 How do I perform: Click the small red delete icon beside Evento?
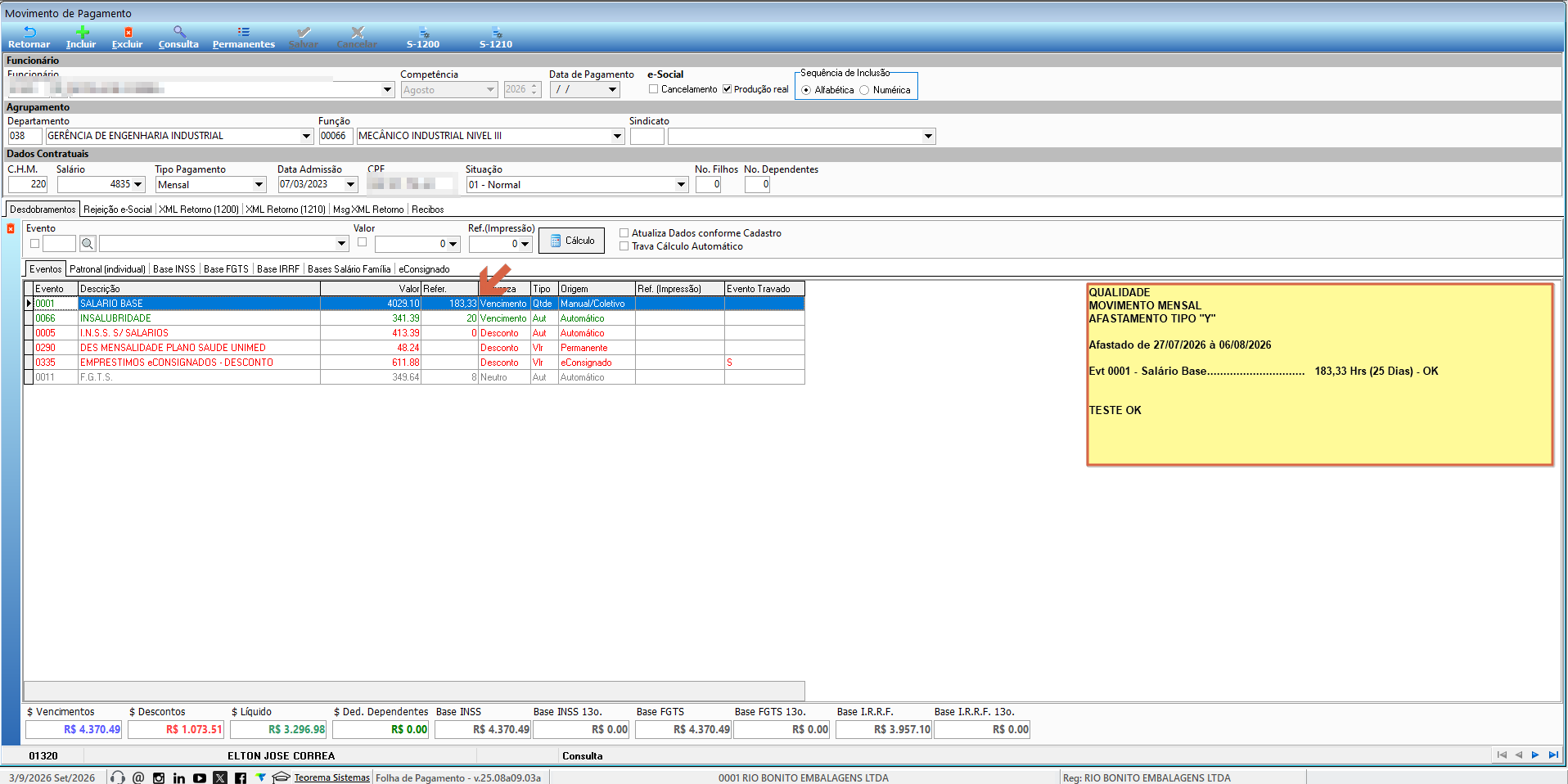[x=11, y=229]
